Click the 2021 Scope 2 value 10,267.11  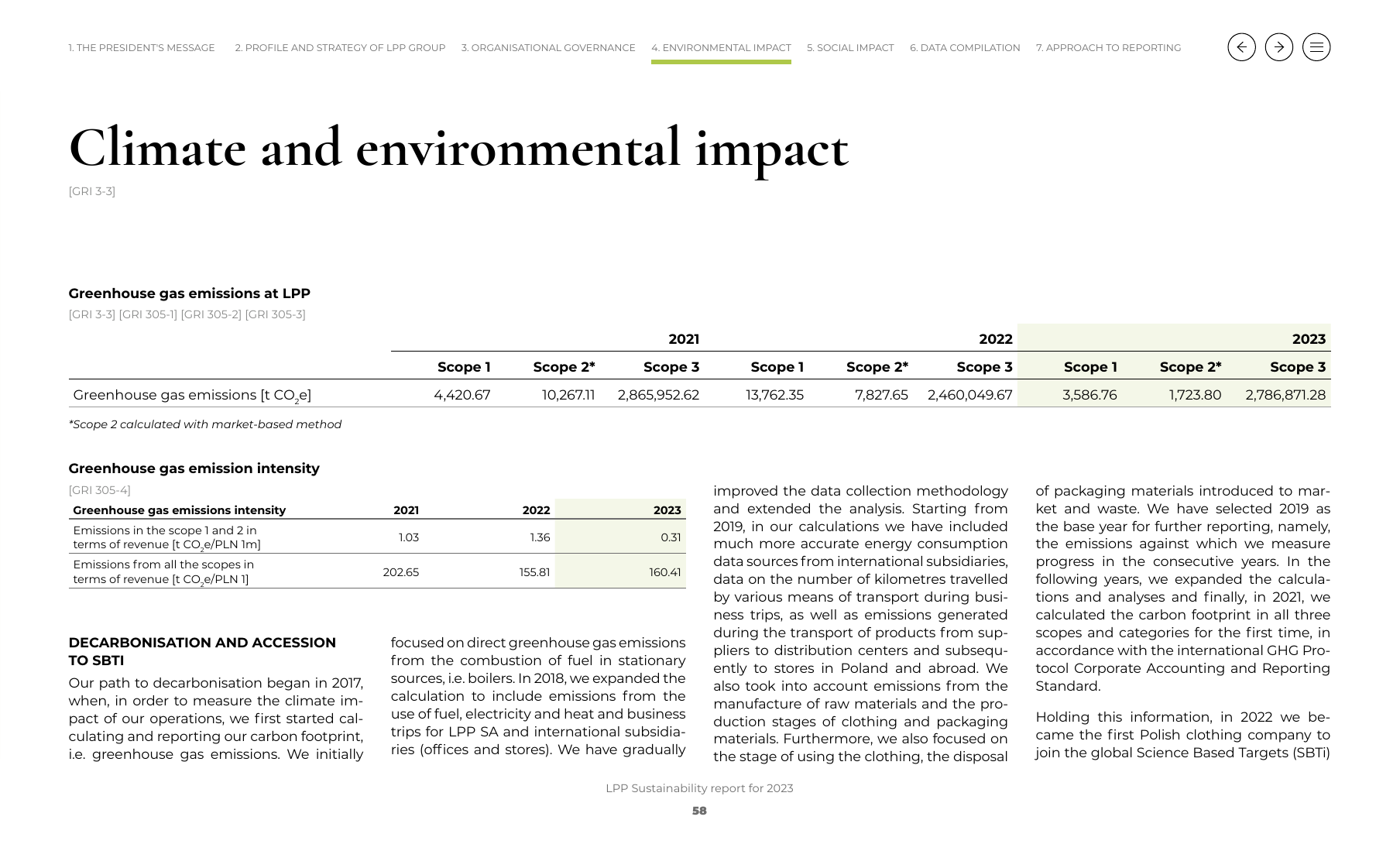(568, 395)
